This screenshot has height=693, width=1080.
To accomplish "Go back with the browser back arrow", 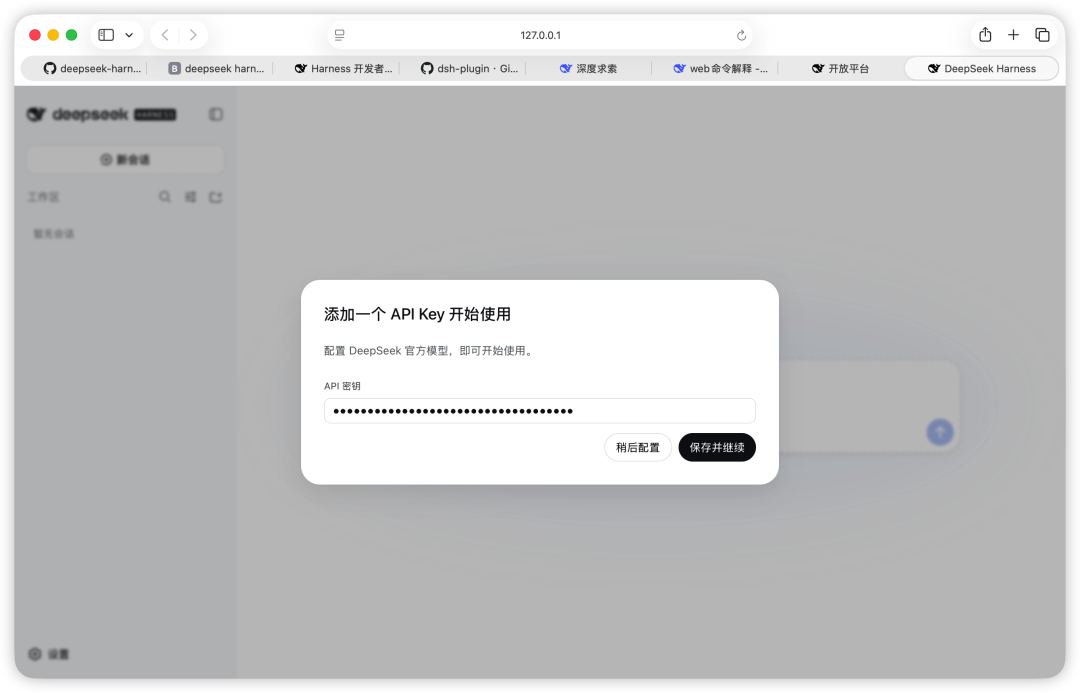I will tap(165, 35).
